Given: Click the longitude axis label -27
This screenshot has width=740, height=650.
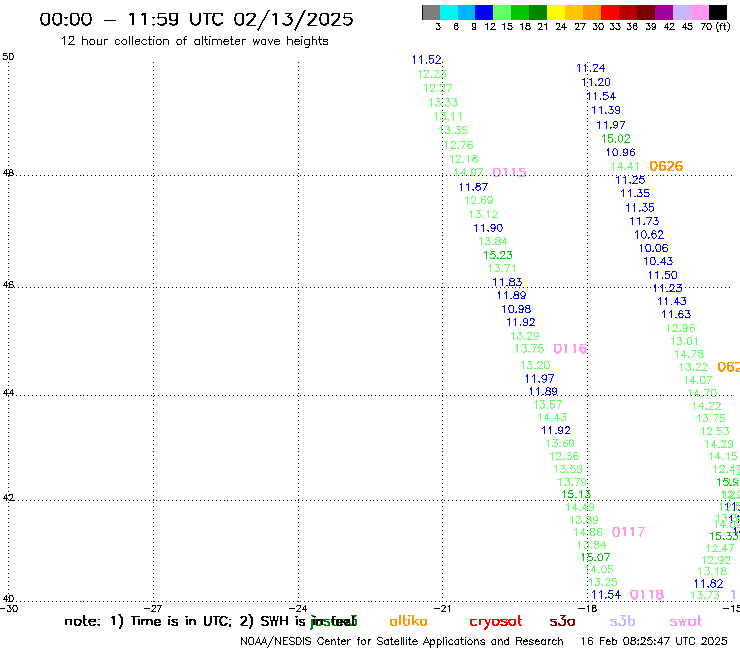Looking at the screenshot, I should pos(153,608).
